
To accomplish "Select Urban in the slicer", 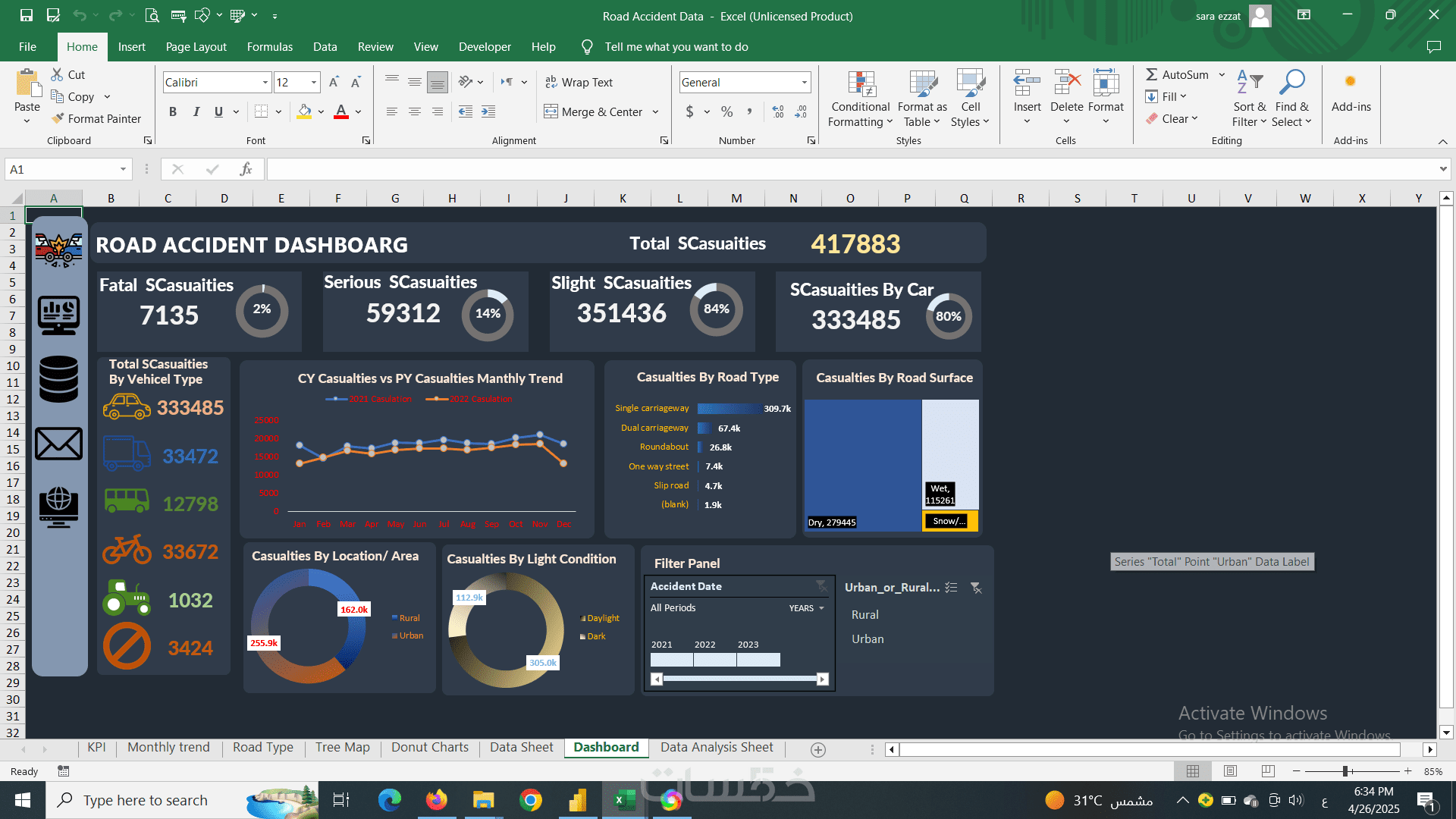I will point(868,639).
